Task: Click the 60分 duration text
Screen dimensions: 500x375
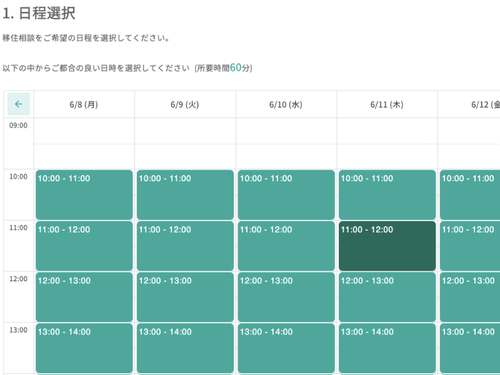Action: coord(239,68)
